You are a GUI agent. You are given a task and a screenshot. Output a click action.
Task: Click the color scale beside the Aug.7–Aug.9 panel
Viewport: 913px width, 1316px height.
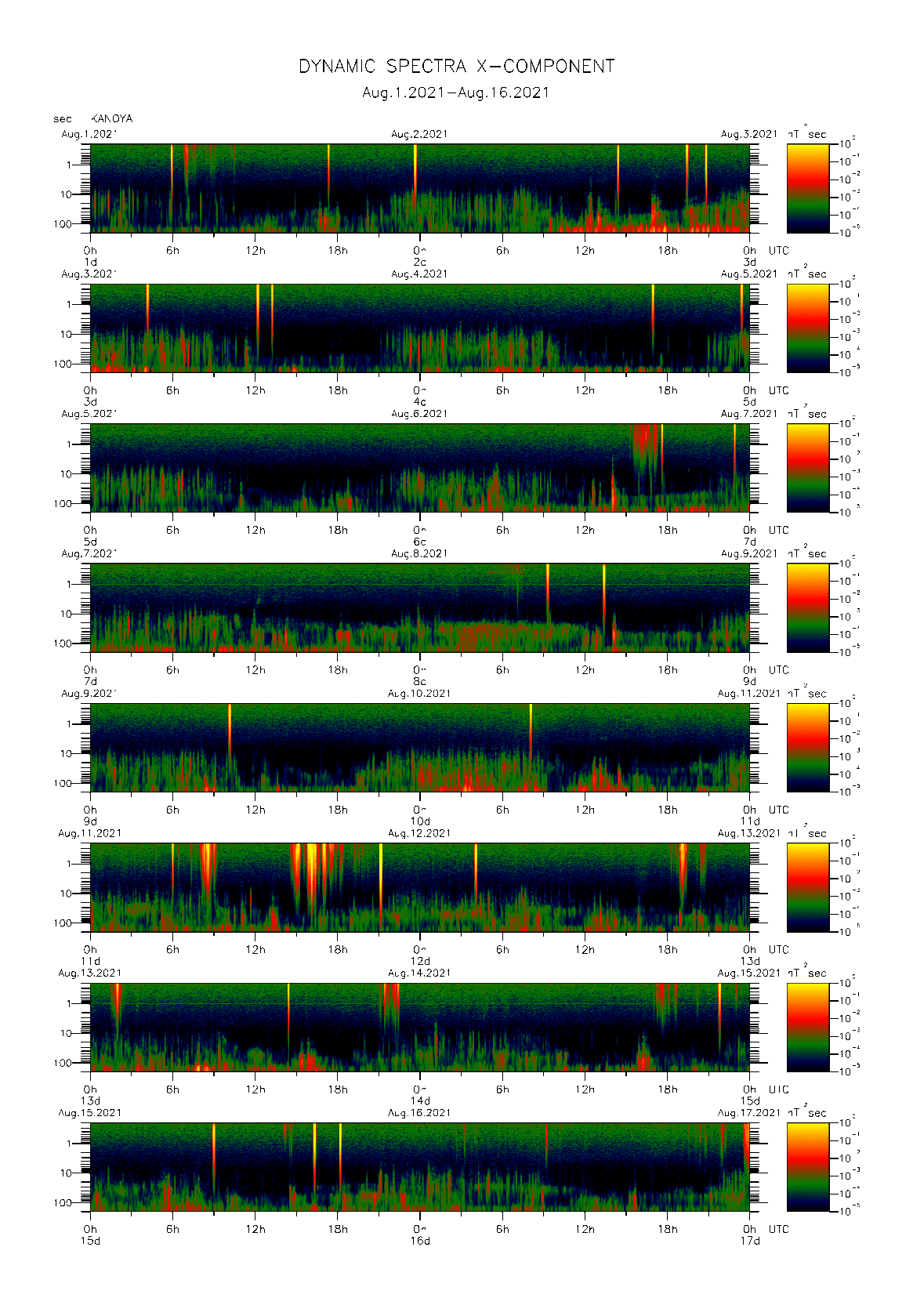pos(808,607)
